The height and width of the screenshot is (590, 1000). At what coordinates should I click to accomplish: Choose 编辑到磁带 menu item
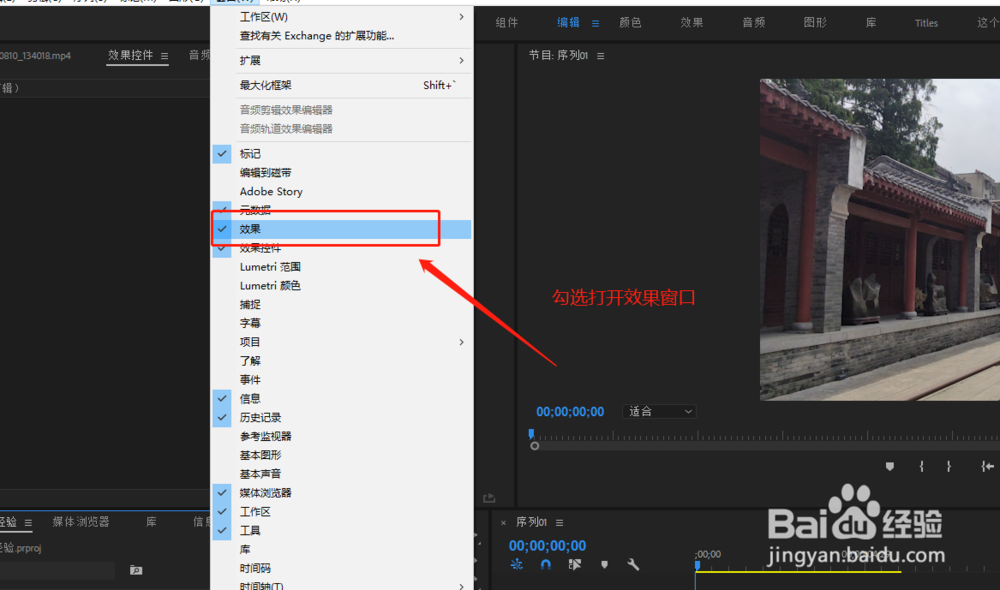(x=341, y=173)
